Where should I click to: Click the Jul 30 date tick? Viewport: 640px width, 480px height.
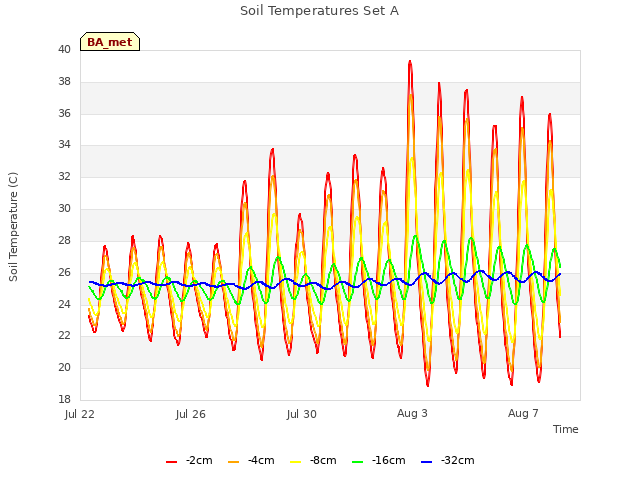pyautogui.click(x=302, y=414)
